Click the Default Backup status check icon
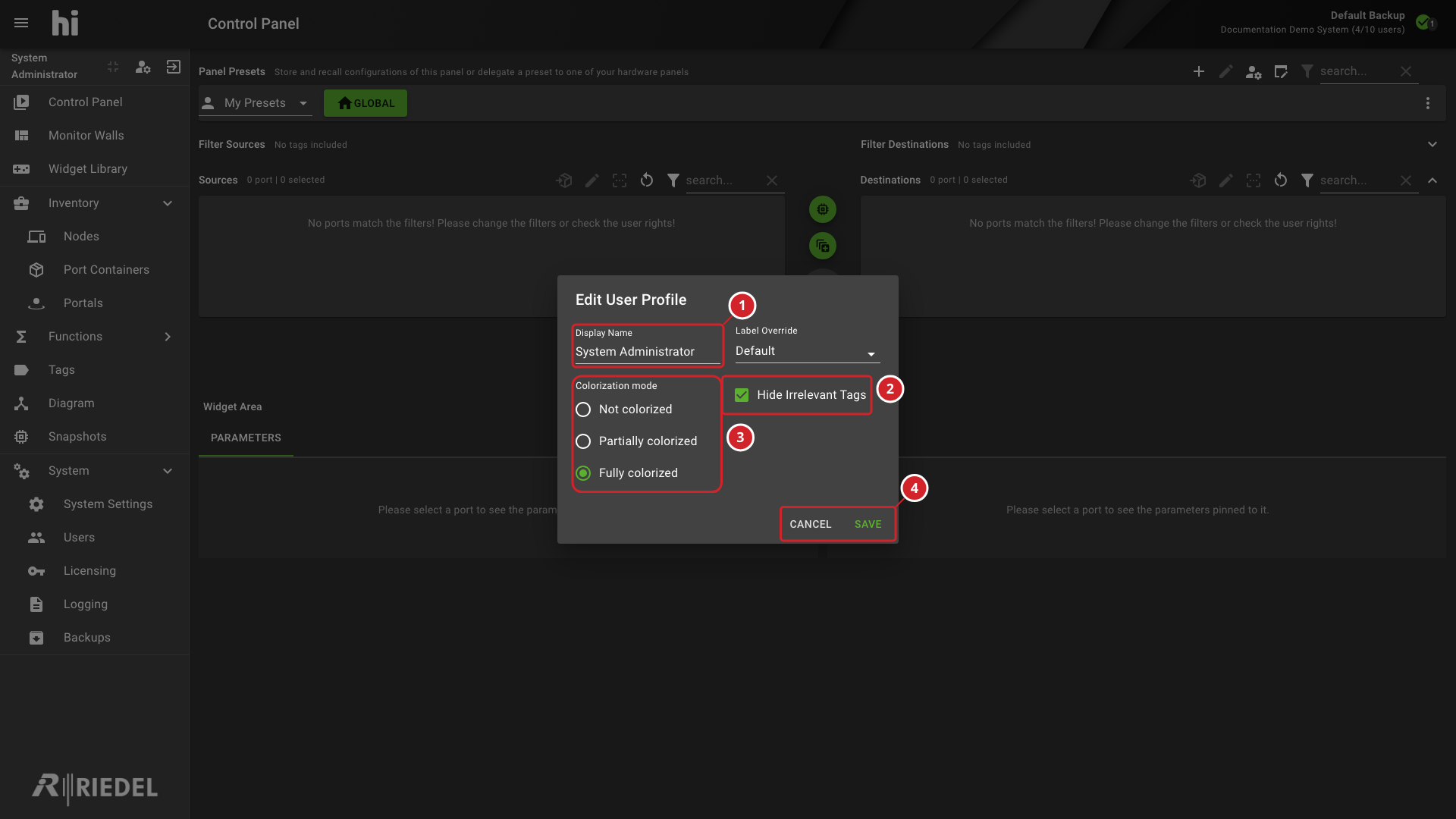The width and height of the screenshot is (1456, 819). 1424,22
